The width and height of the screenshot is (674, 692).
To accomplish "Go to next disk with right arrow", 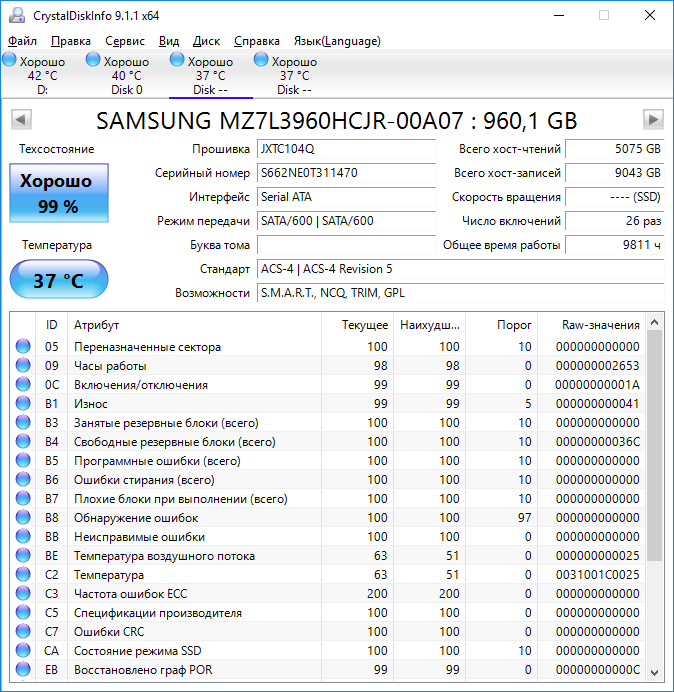I will tap(653, 119).
